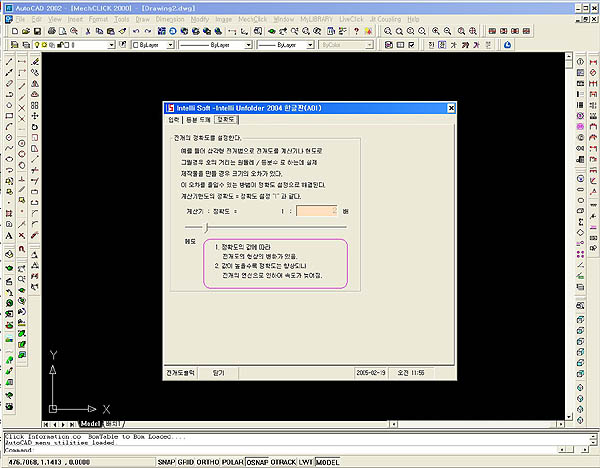Expand the ByColor plot style dropdown
The image size is (600, 468).
(369, 45)
